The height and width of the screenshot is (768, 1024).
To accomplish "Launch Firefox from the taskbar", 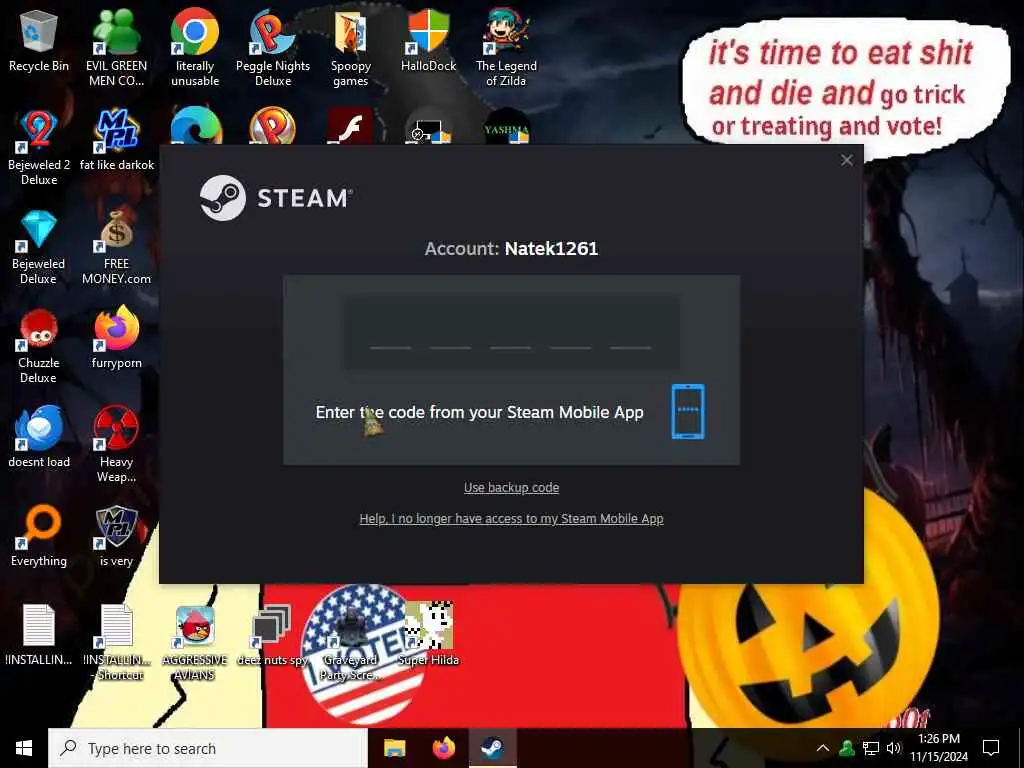I will (x=443, y=748).
